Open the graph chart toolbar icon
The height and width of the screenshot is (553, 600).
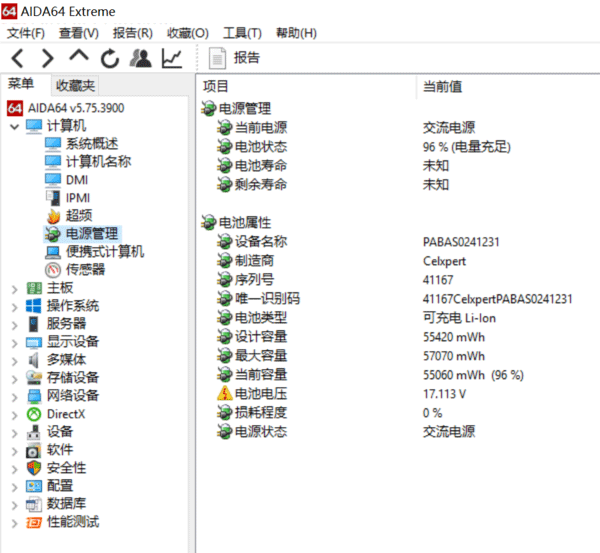172,59
